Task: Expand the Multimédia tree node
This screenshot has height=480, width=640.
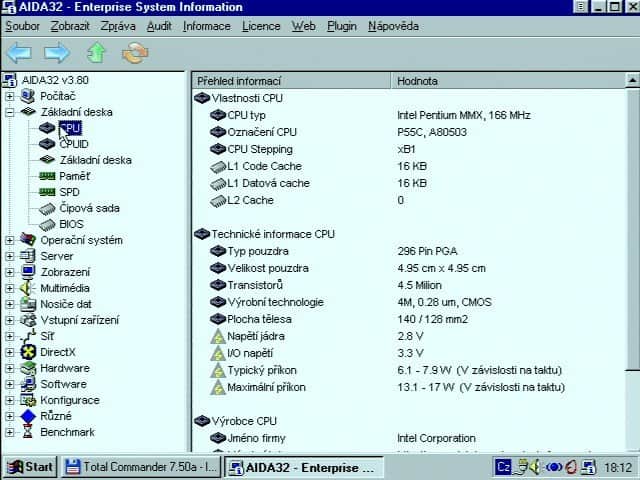Action: (x=10, y=288)
